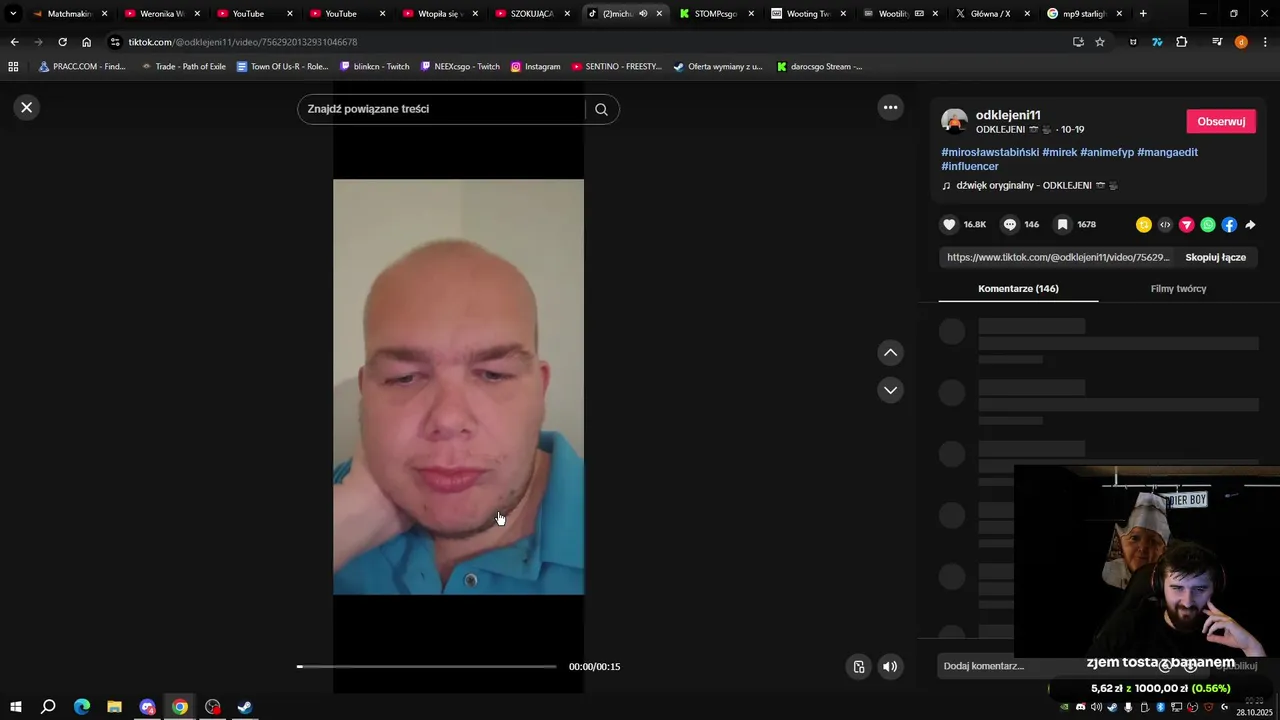Save video with bookmark icon
Screen dimensions: 1280x720
click(x=1063, y=225)
